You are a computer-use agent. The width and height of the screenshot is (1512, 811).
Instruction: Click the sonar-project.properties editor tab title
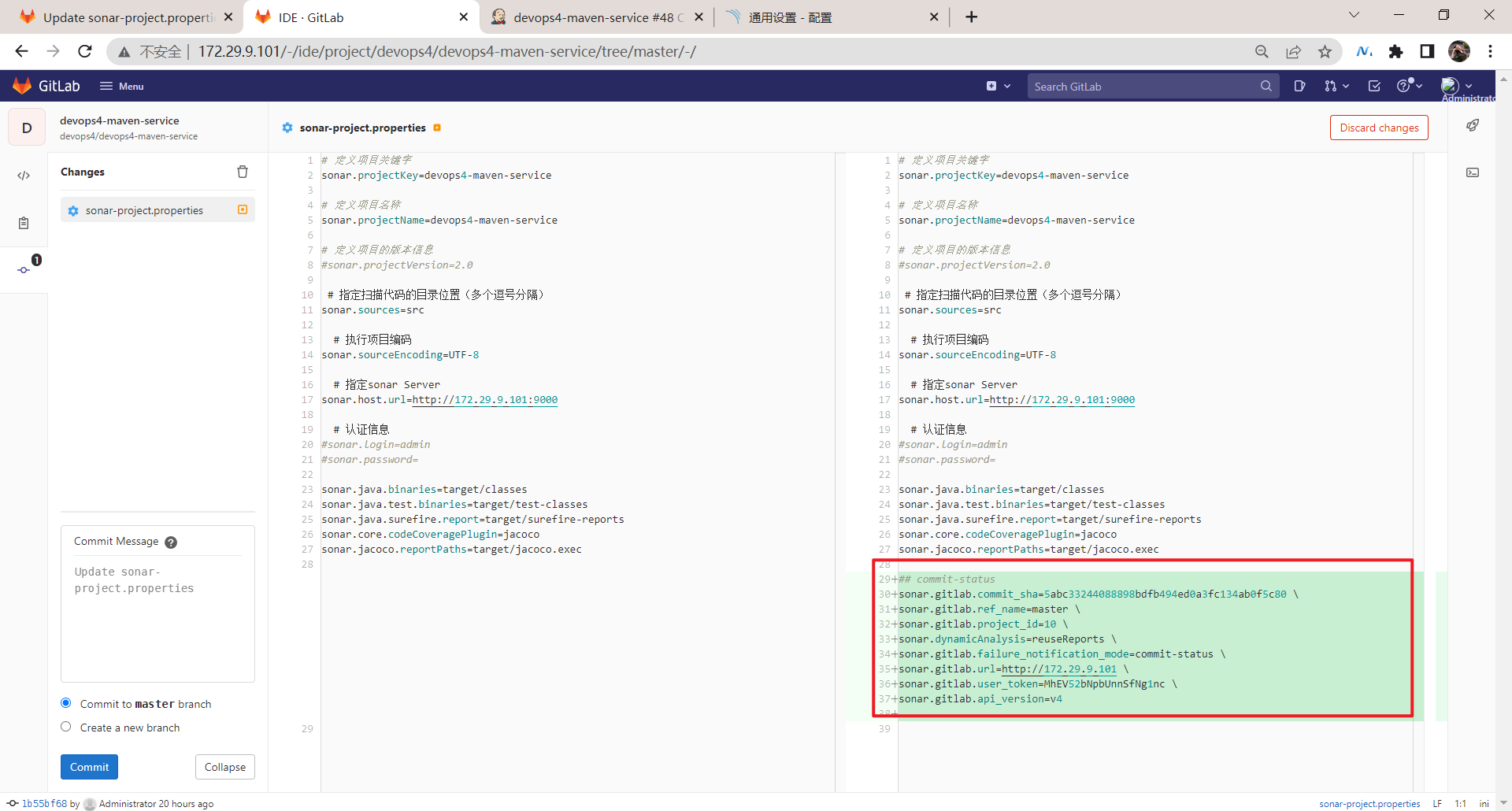[x=362, y=128]
